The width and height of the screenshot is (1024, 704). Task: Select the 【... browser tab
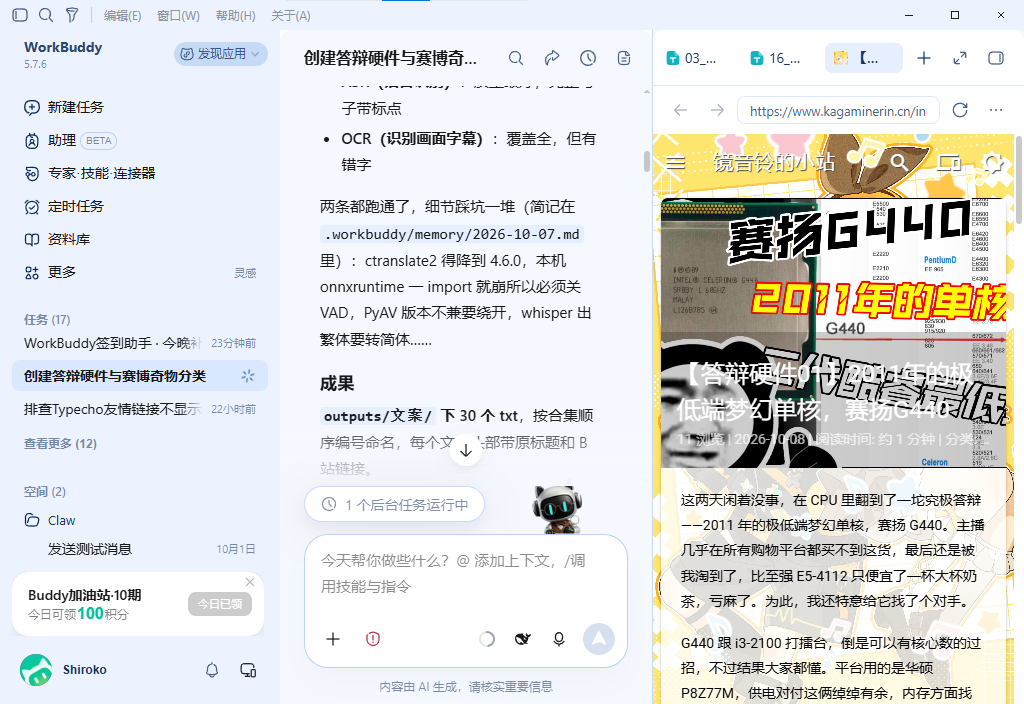pyautogui.click(x=863, y=58)
